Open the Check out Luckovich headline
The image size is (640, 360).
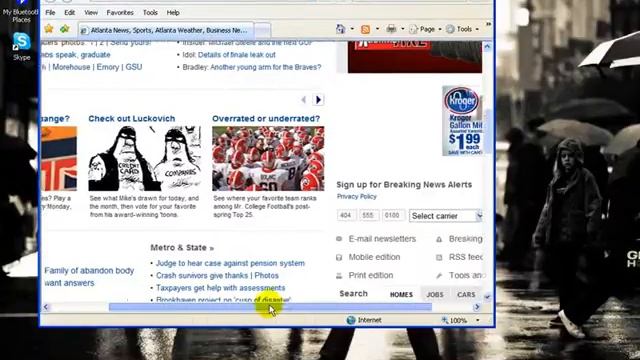[132, 118]
